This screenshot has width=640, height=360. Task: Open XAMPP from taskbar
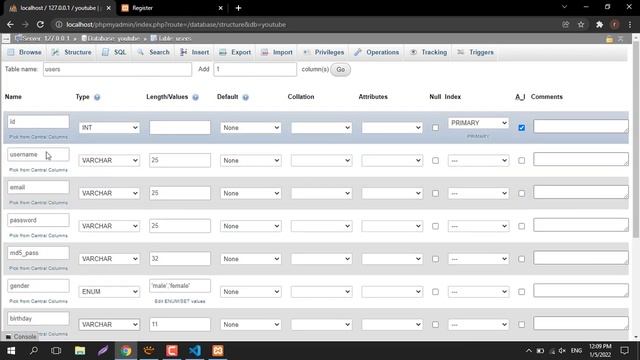[218, 351]
